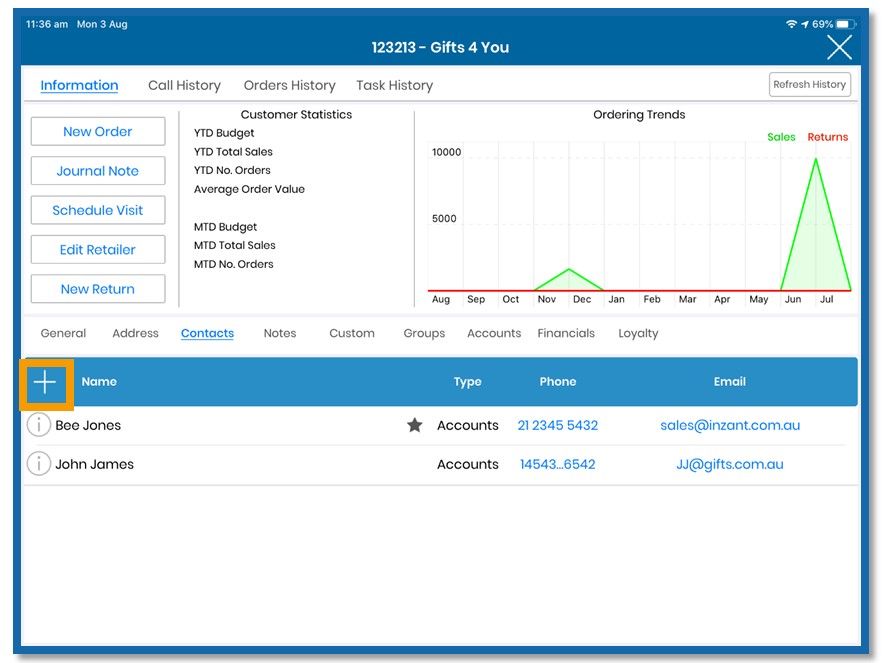Click the Phone column header
Image resolution: width=883 pixels, height=663 pixels.
click(x=558, y=381)
